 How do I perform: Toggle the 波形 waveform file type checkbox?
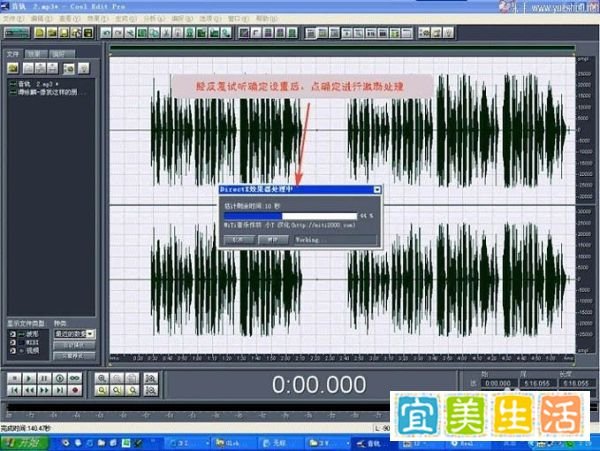(x=13, y=334)
